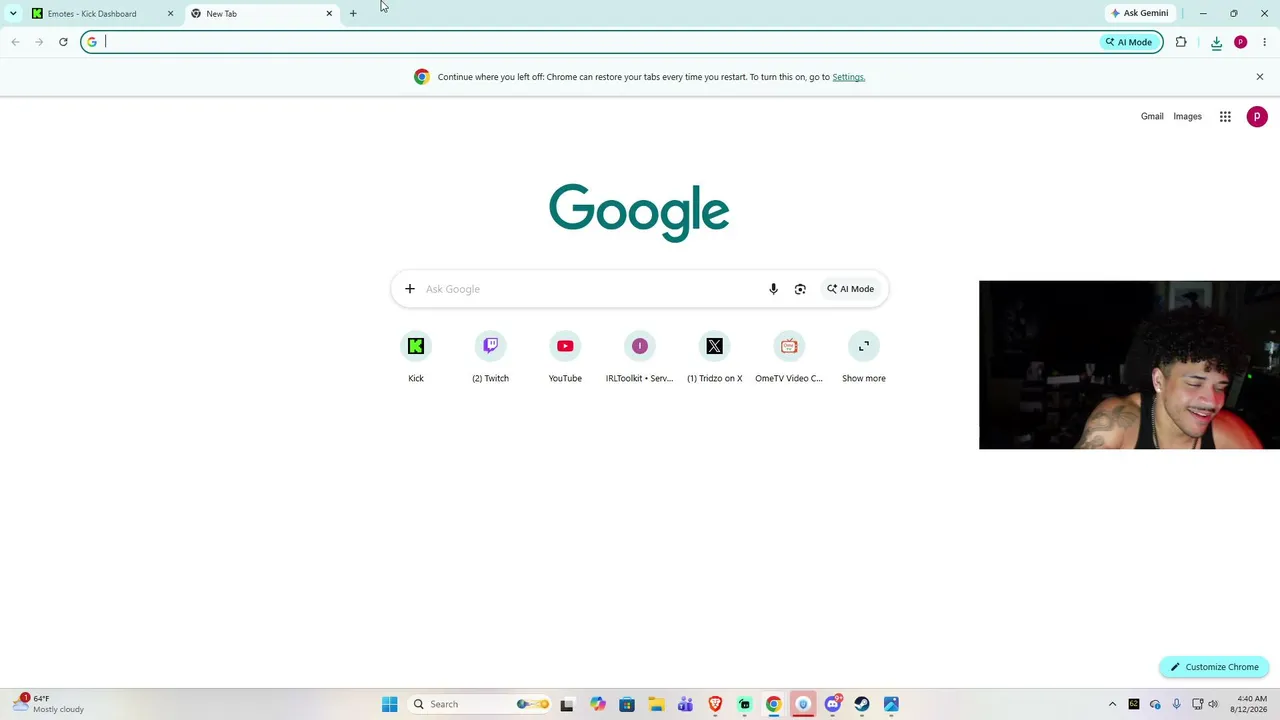Open Discord from the taskbar
Image resolution: width=1280 pixels, height=720 pixels.
tap(833, 704)
